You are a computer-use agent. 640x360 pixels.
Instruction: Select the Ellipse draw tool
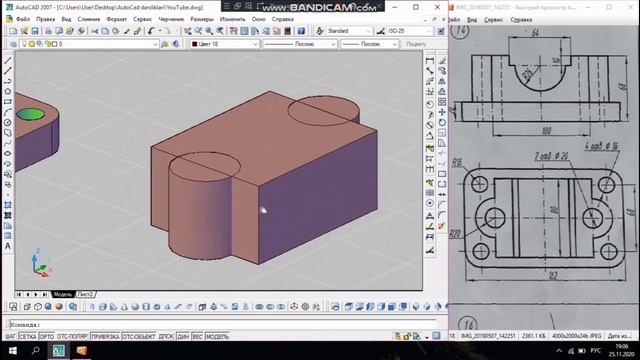(x=7, y=153)
